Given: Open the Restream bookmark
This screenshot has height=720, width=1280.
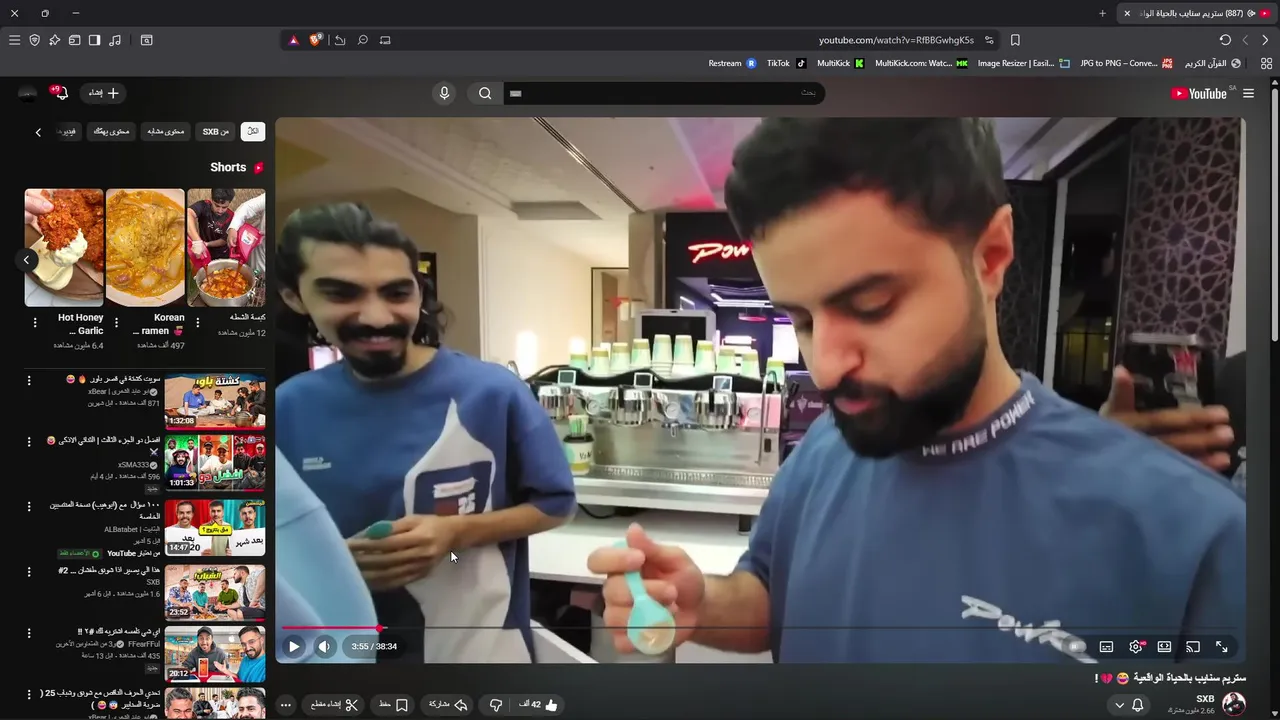Looking at the screenshot, I should tap(732, 63).
